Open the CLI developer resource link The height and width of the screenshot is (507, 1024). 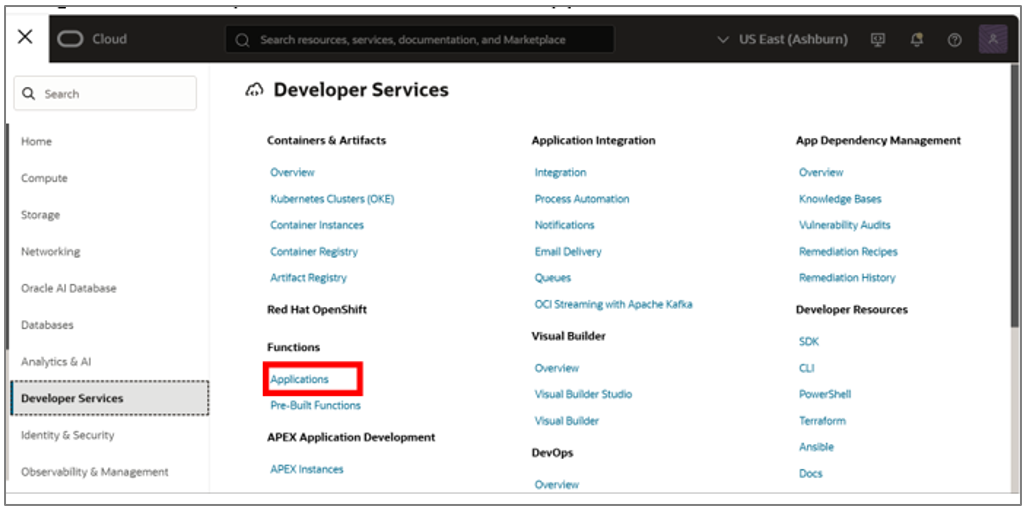click(x=807, y=368)
